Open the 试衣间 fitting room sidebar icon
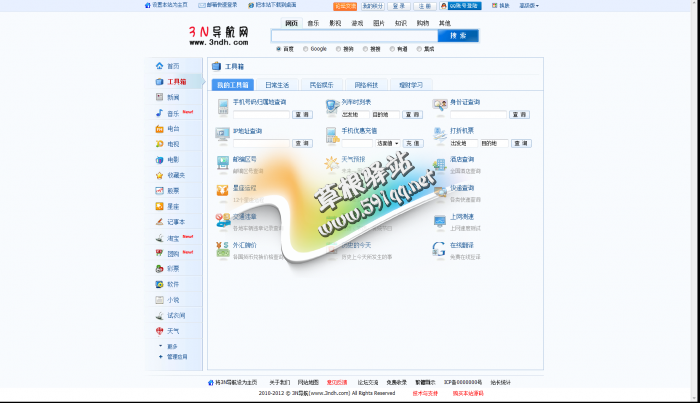Viewport: 700px width, 403px height. click(x=159, y=316)
